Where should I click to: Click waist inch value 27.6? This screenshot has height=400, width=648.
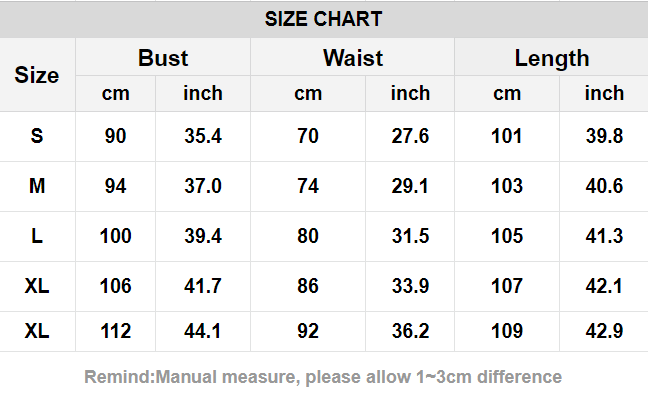pyautogui.click(x=410, y=136)
